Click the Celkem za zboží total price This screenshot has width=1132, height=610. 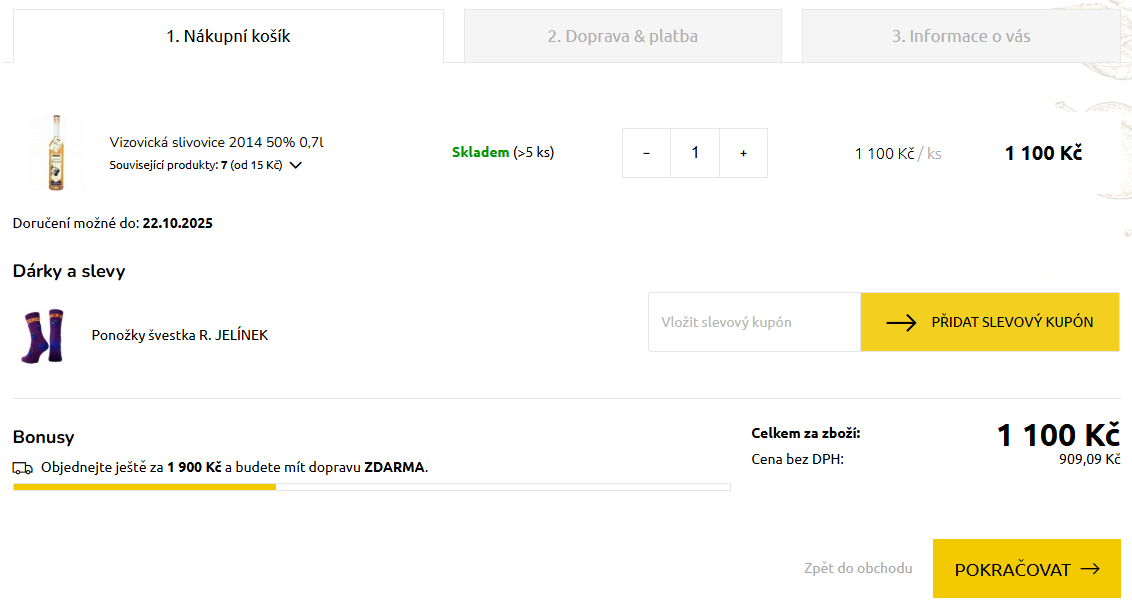pos(1057,436)
